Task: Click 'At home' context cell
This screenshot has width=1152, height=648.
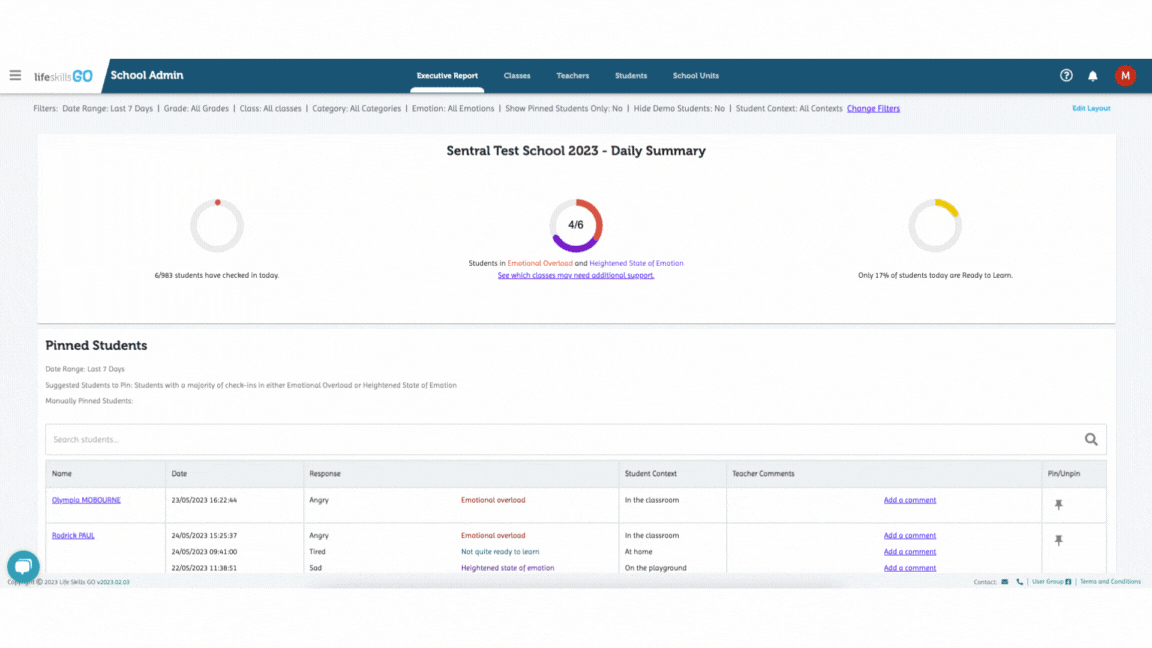Action: (638, 552)
